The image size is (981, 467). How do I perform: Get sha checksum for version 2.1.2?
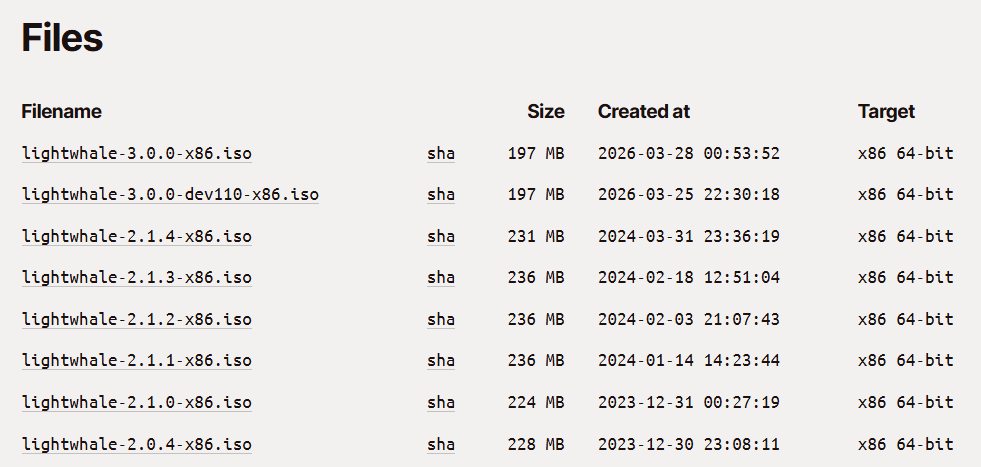[441, 319]
